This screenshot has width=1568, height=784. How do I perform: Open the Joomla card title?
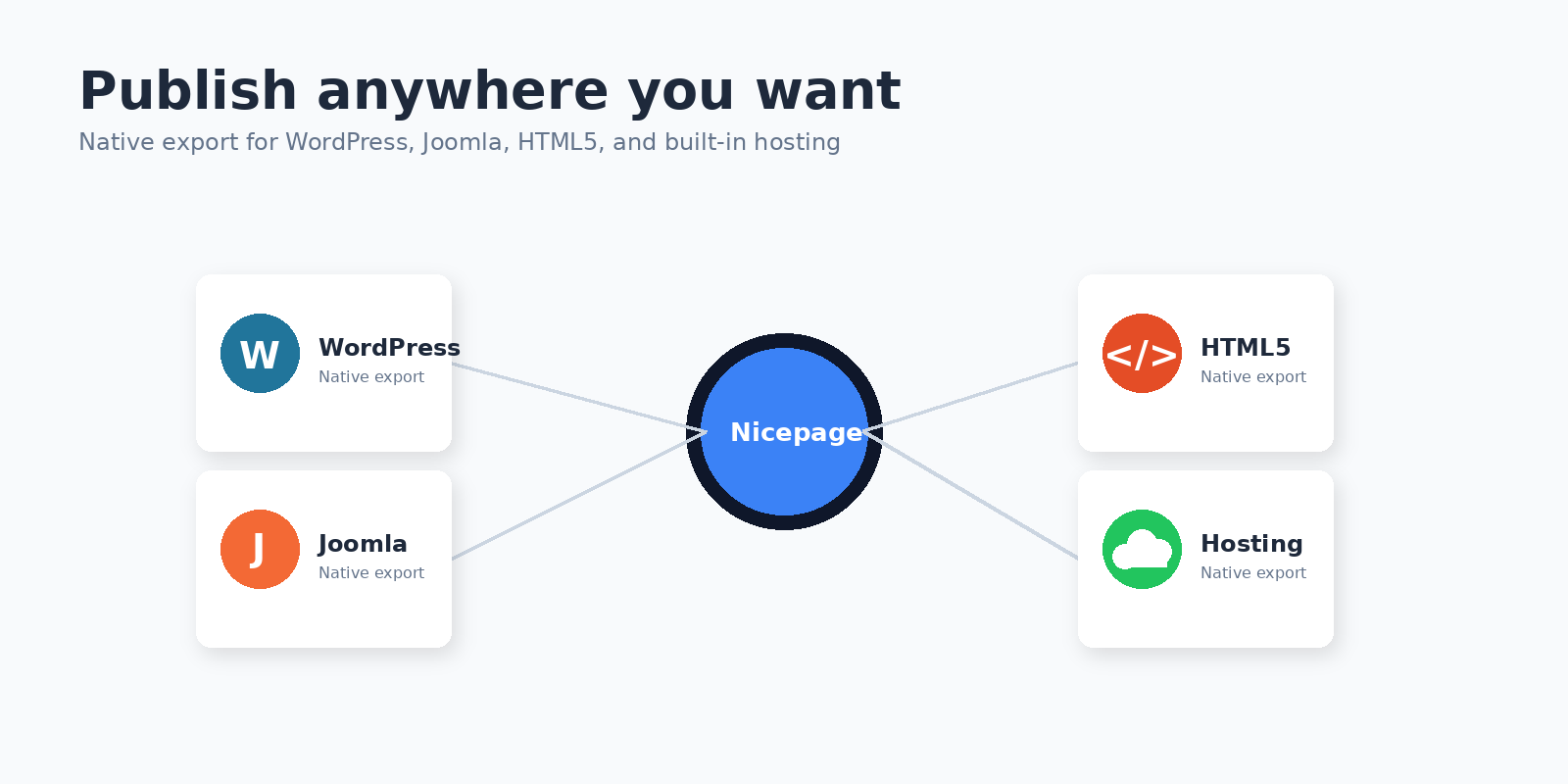(363, 544)
